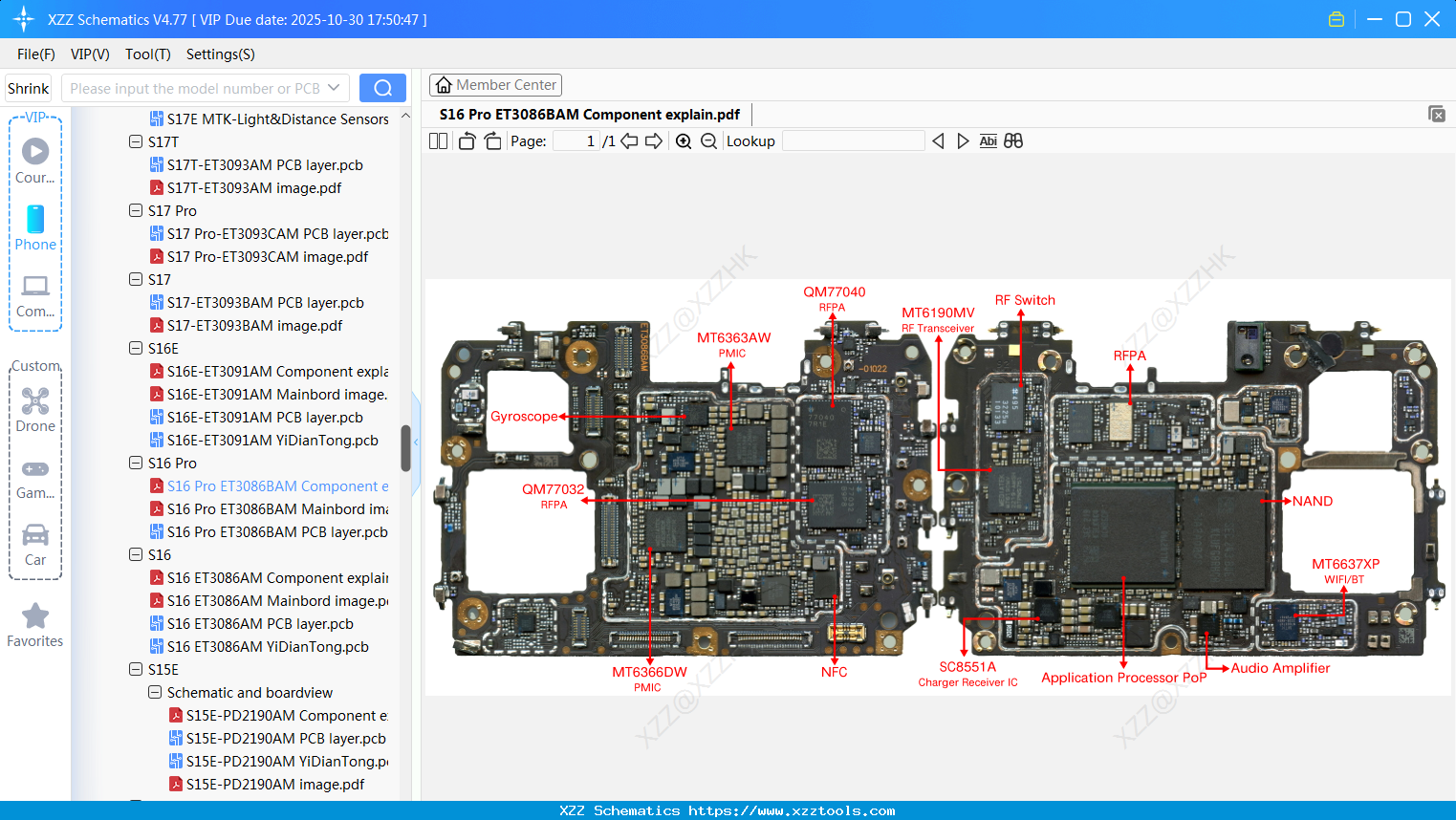
Task: Zoom out the PDF with the minus magnifier
Action: 708,140
